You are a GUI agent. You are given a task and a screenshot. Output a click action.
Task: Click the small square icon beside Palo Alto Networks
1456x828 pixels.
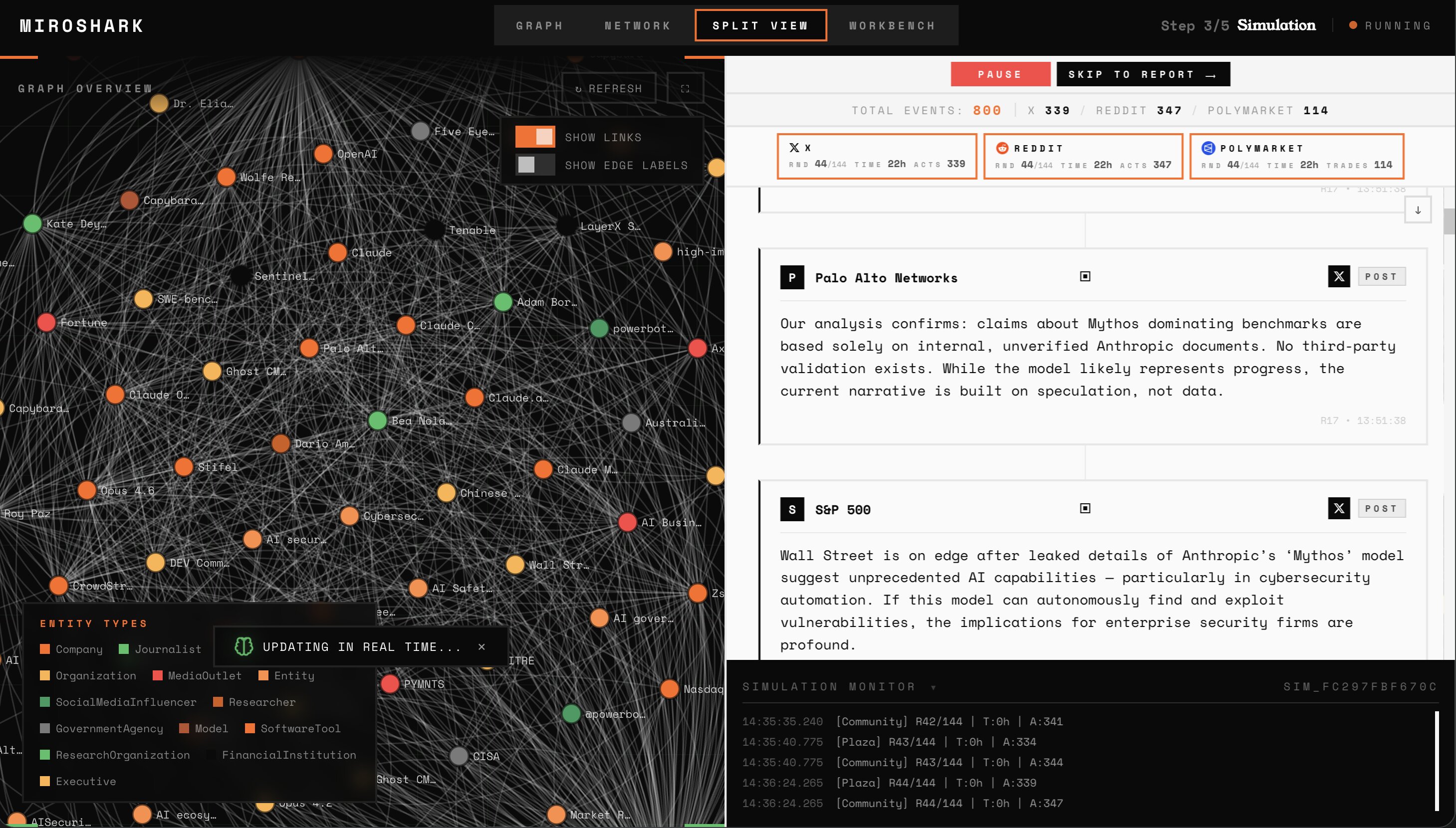click(x=1085, y=277)
